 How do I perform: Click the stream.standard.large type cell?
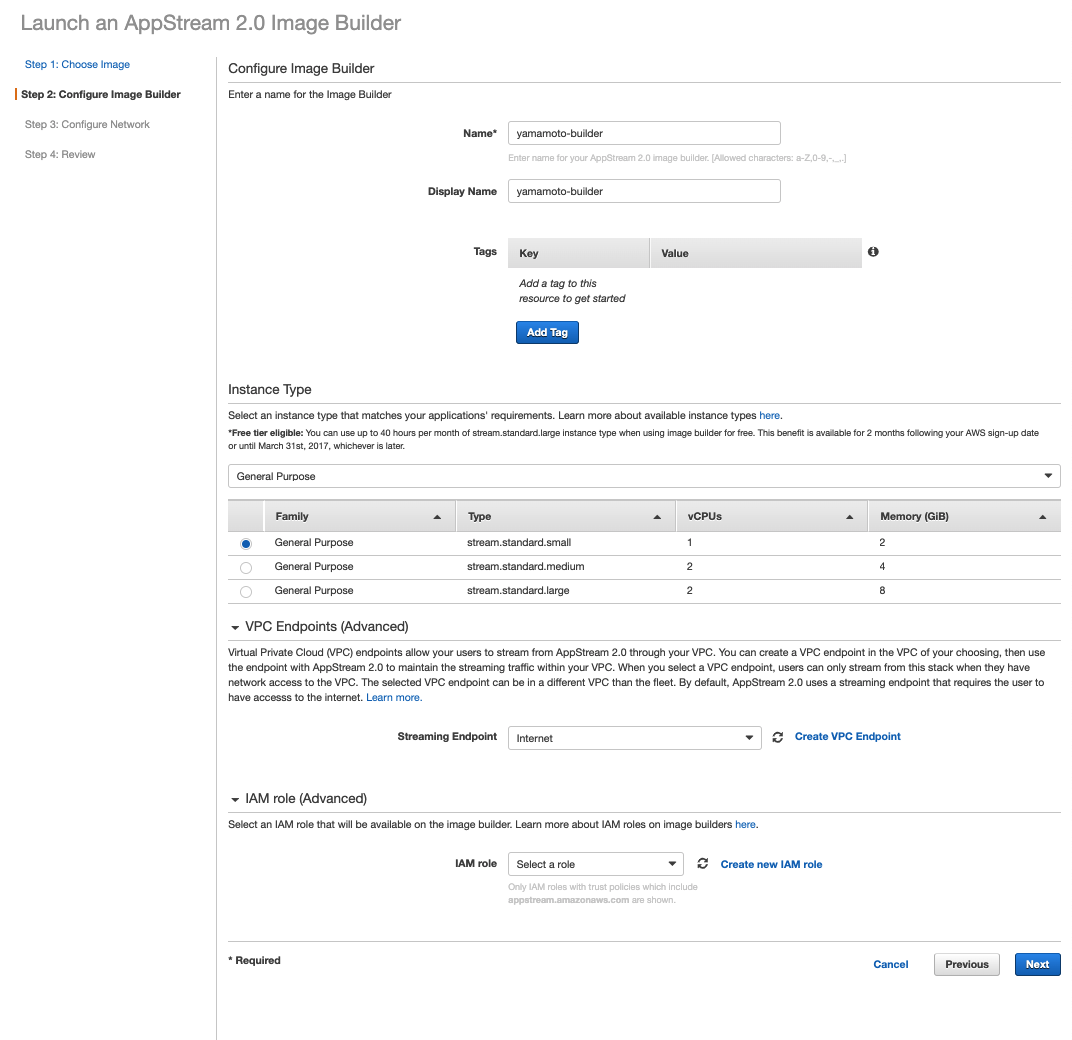[x=518, y=590]
